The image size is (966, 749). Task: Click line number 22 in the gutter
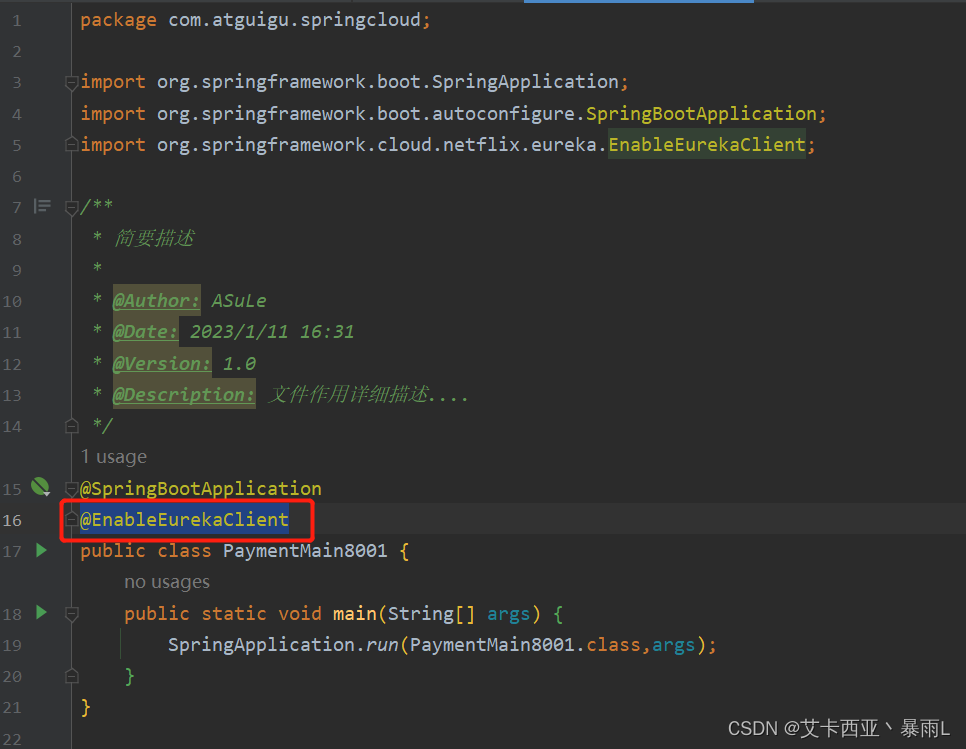tap(12, 739)
